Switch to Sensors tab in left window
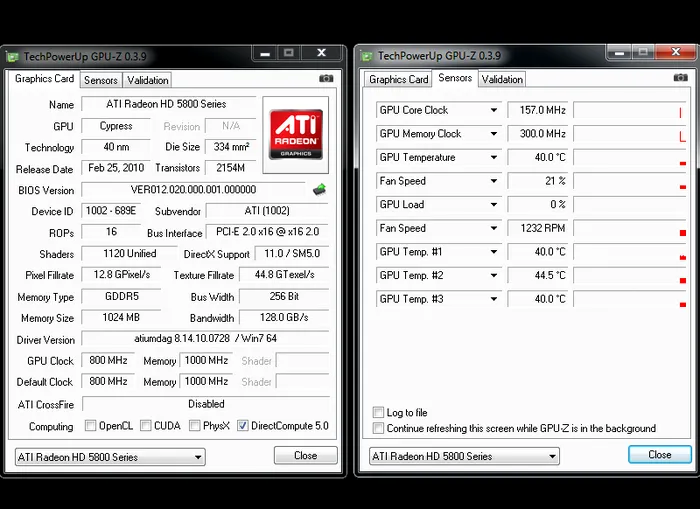700x509 pixels. (x=101, y=80)
